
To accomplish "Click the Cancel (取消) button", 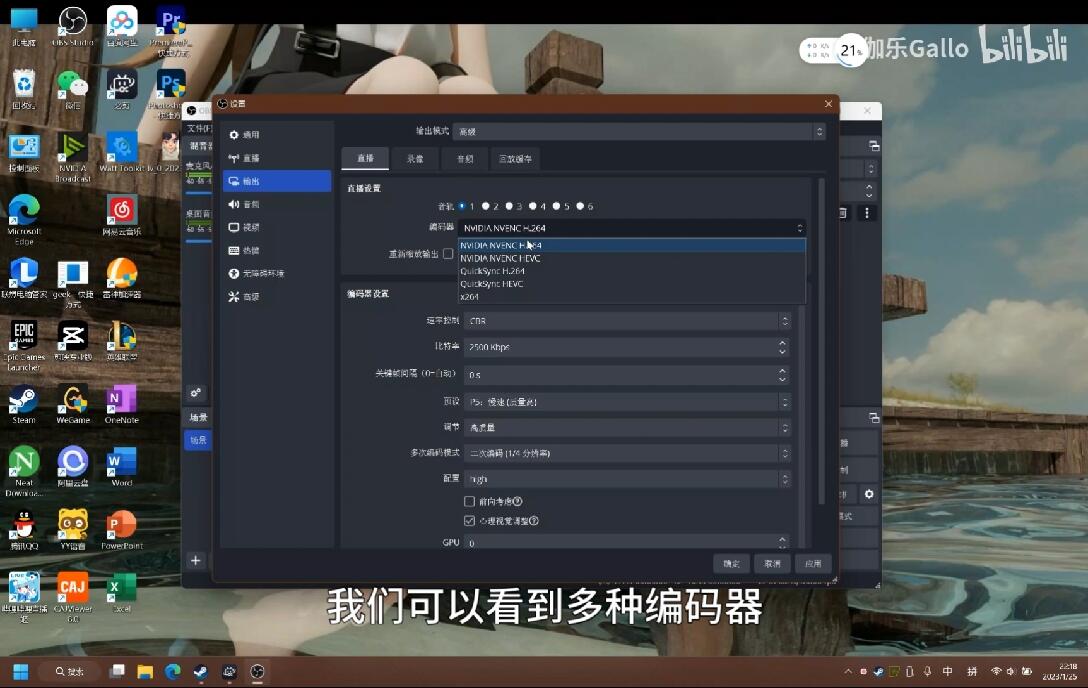I will point(772,563).
